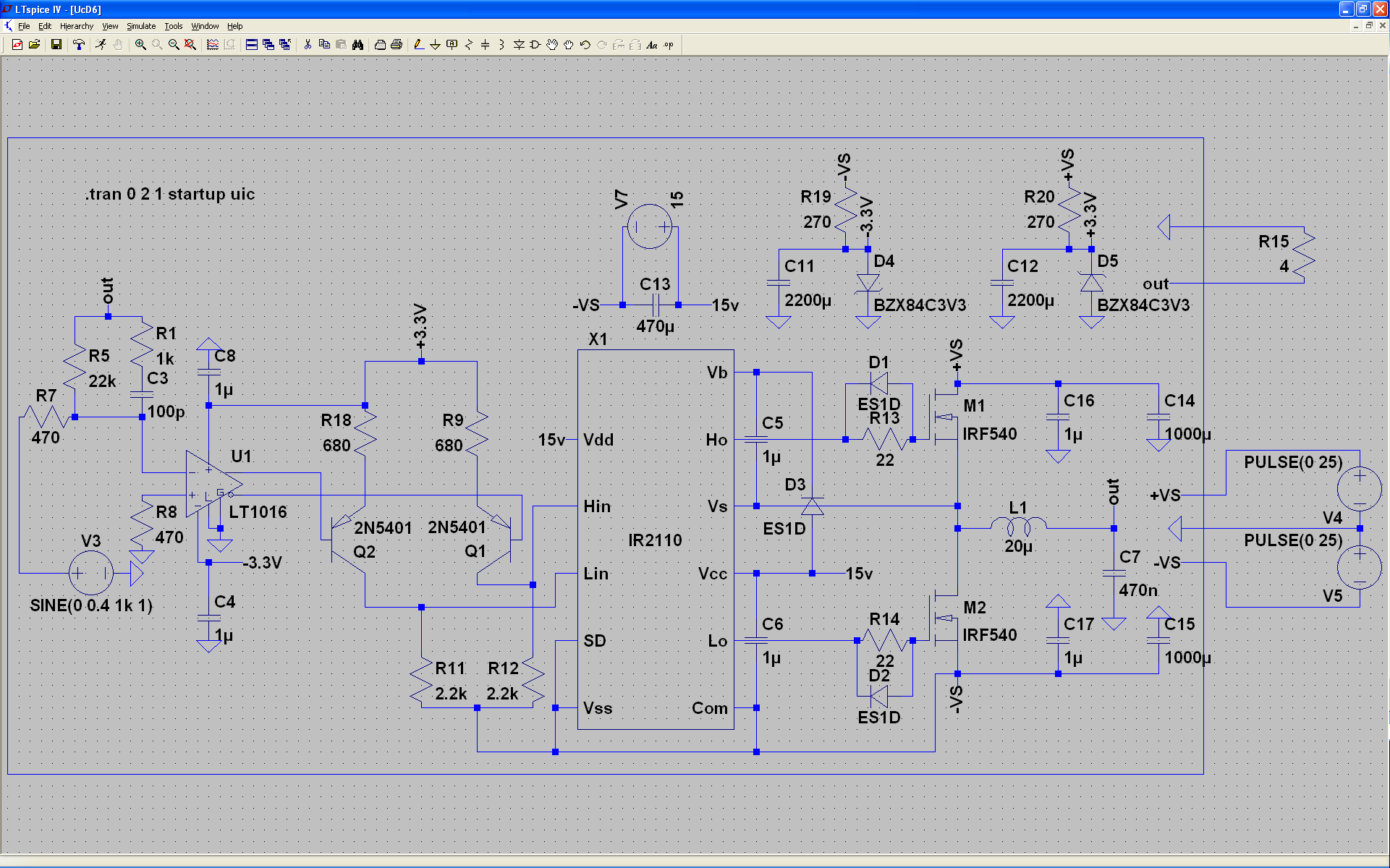Click the Text (Aa) tool icon

[652, 45]
